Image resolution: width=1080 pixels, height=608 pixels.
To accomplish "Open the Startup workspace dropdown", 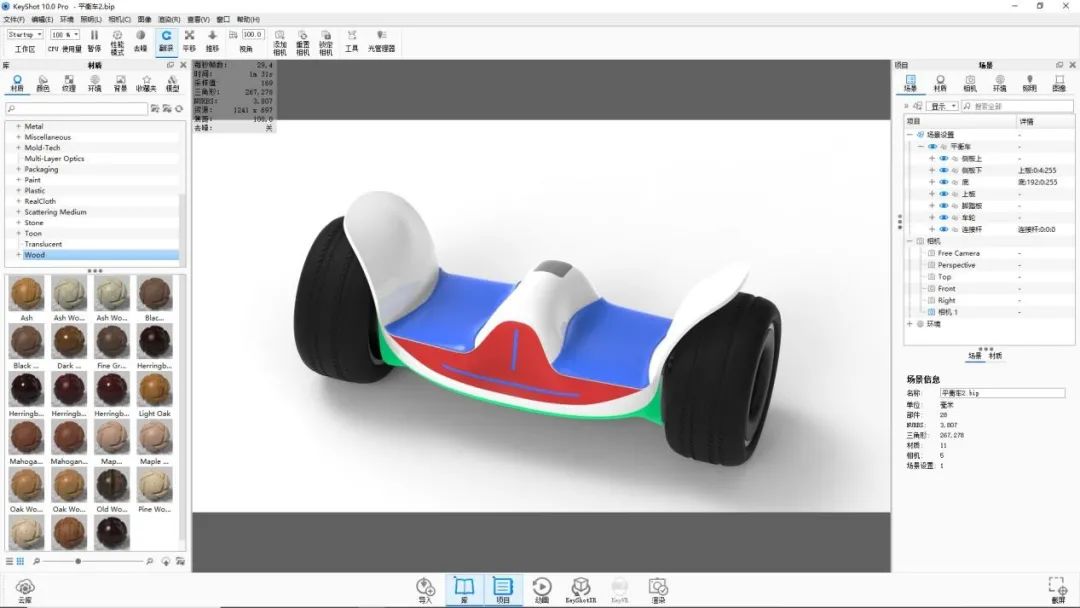I will tap(25, 34).
